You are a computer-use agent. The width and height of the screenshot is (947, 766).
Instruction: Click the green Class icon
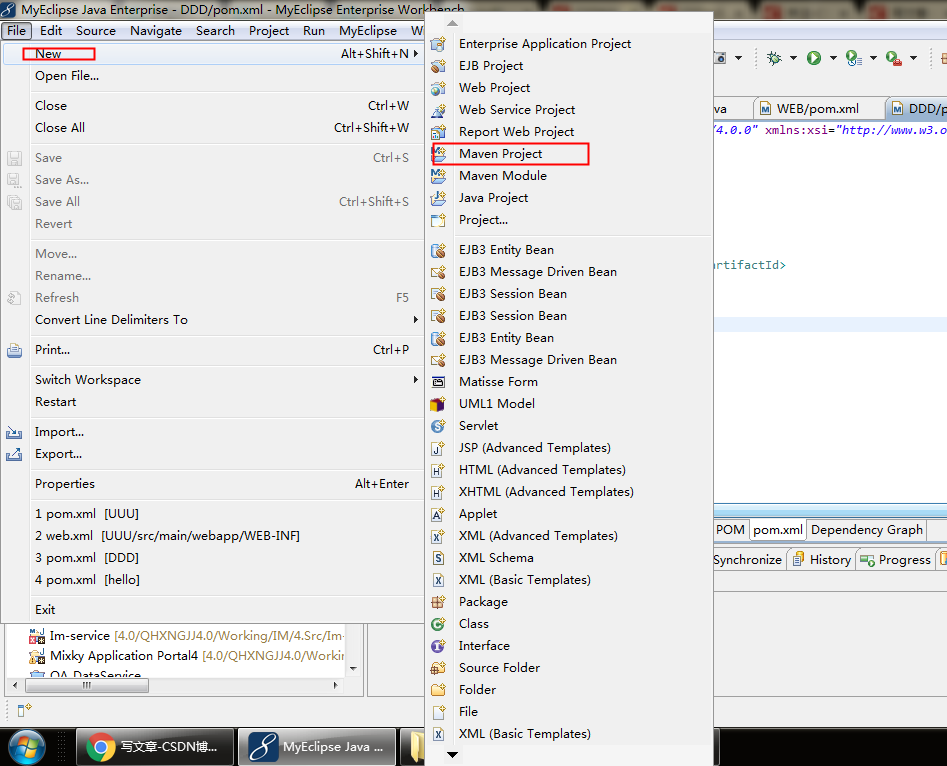click(x=438, y=624)
